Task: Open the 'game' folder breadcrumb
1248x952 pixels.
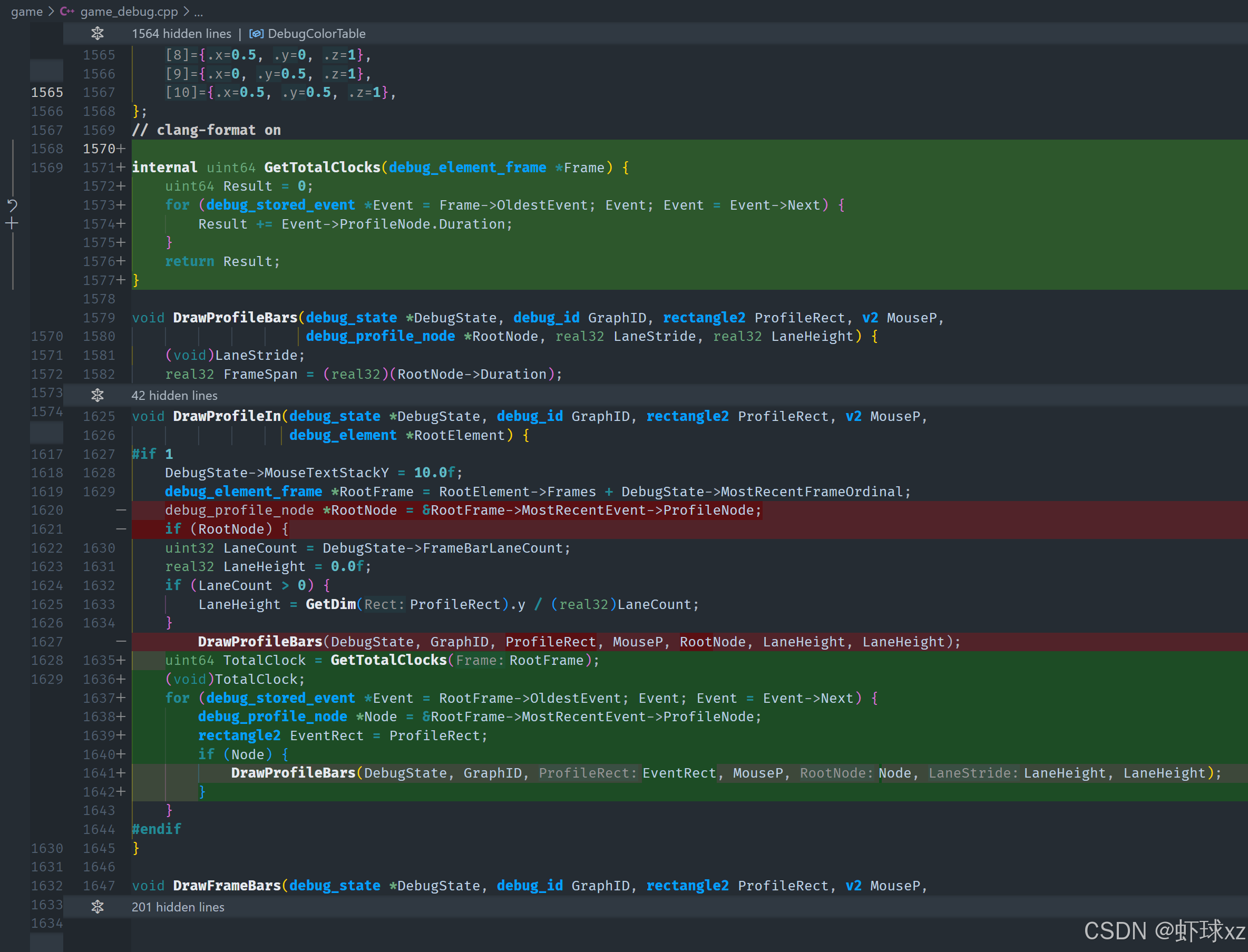Action: (27, 12)
